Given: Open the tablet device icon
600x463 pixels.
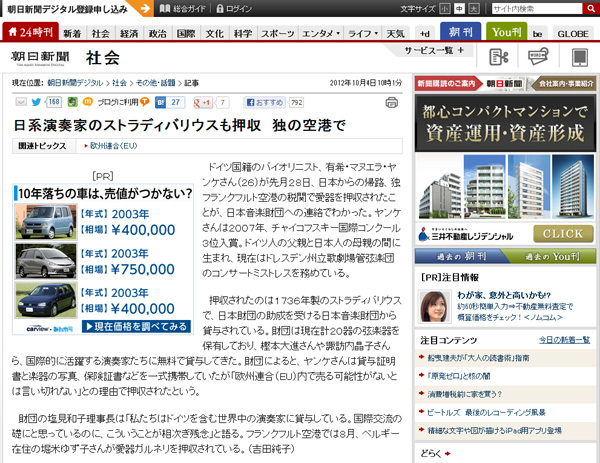Looking at the screenshot, I should (x=578, y=57).
